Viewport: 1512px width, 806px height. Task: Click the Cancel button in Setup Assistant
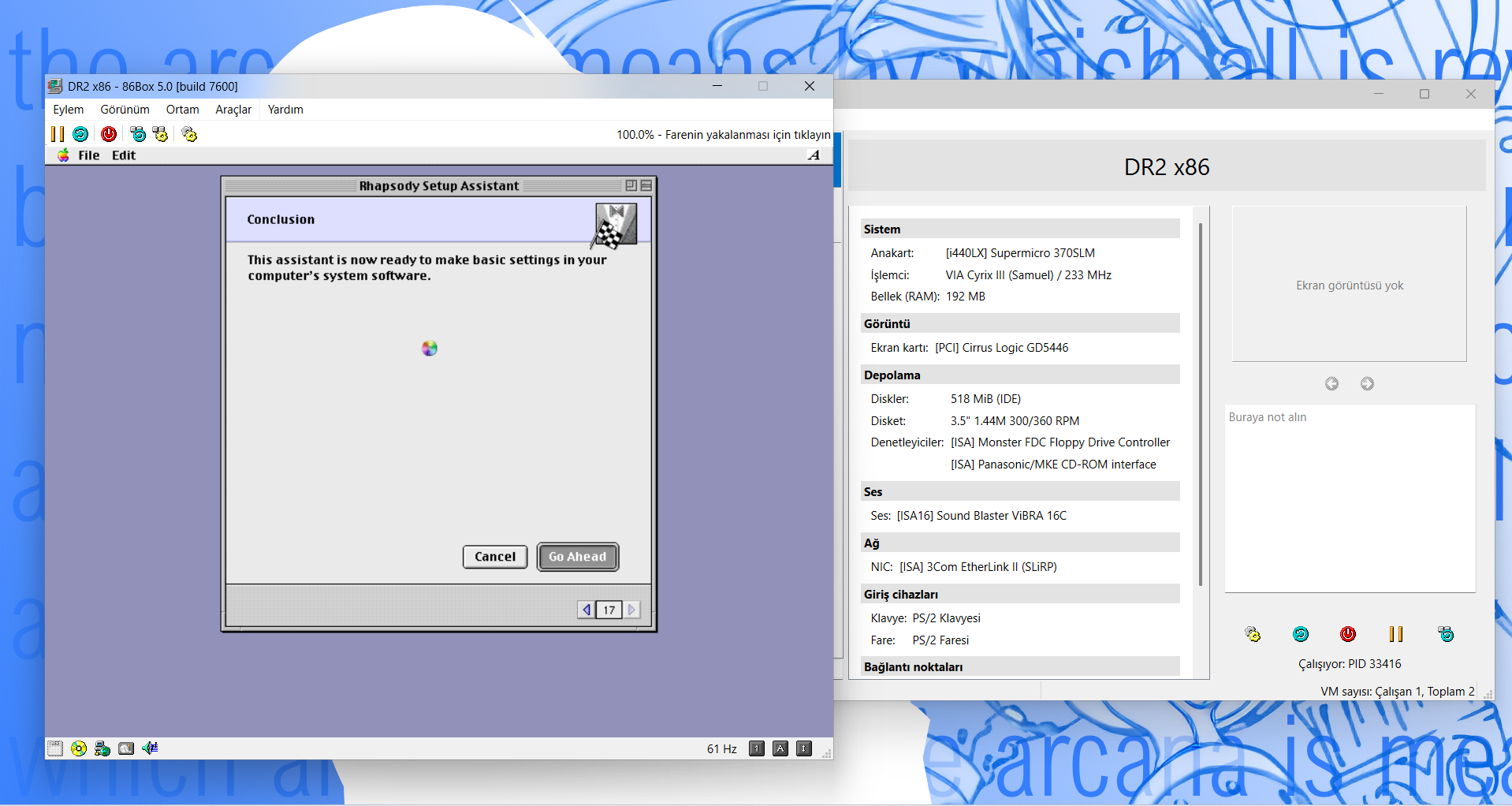[x=495, y=557]
